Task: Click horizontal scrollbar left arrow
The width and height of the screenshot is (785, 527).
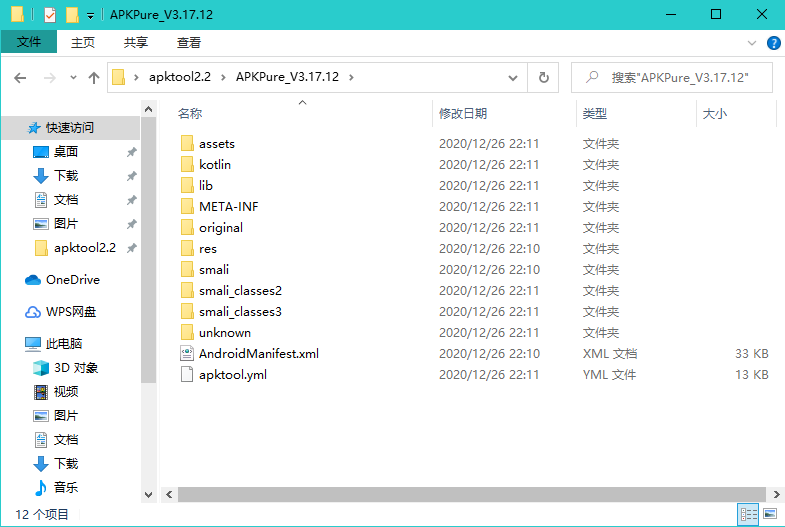Action: click(169, 494)
